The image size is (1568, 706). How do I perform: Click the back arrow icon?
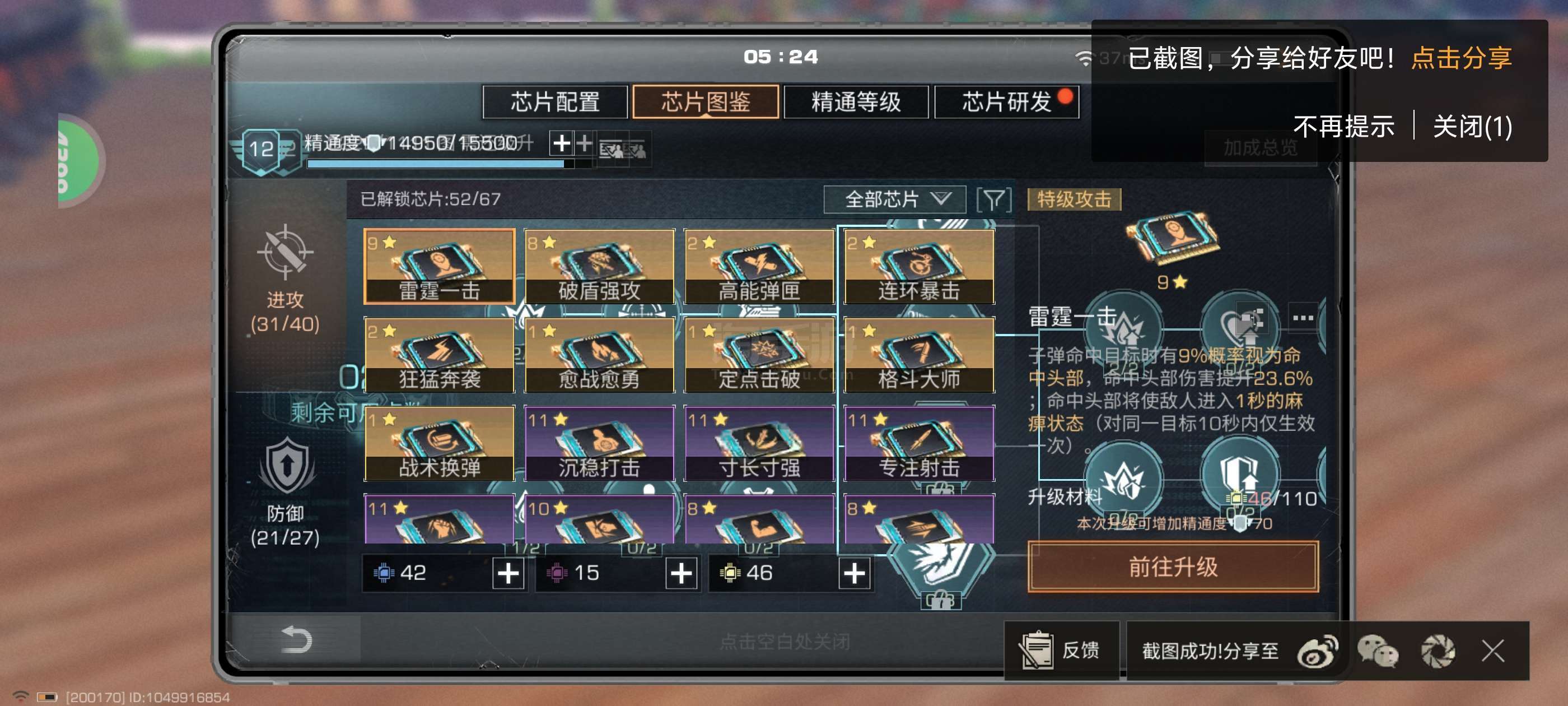[x=296, y=640]
